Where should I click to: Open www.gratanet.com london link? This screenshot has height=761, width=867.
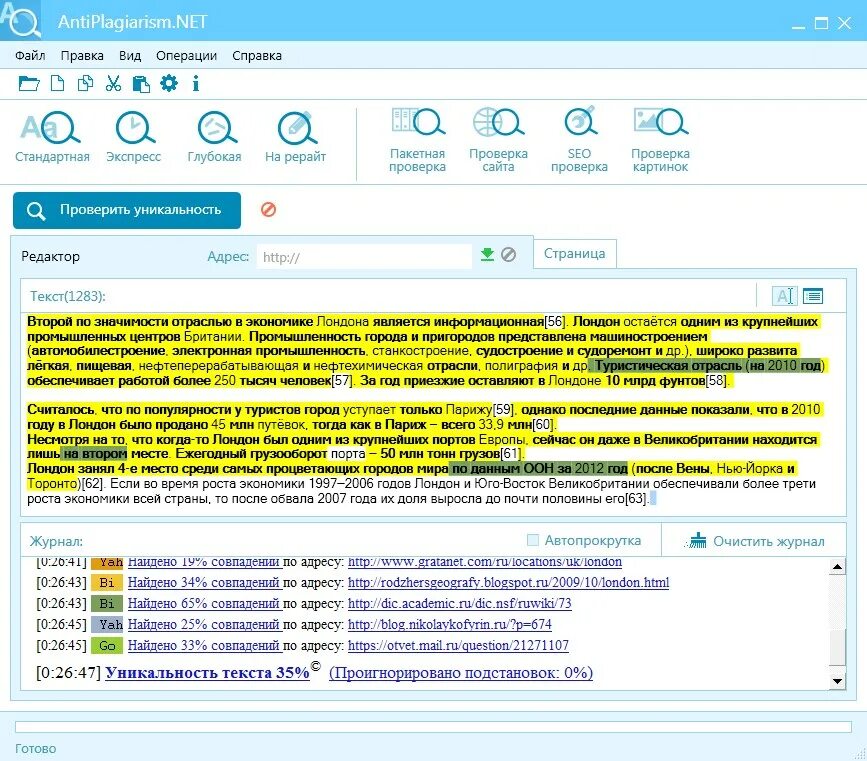485,562
